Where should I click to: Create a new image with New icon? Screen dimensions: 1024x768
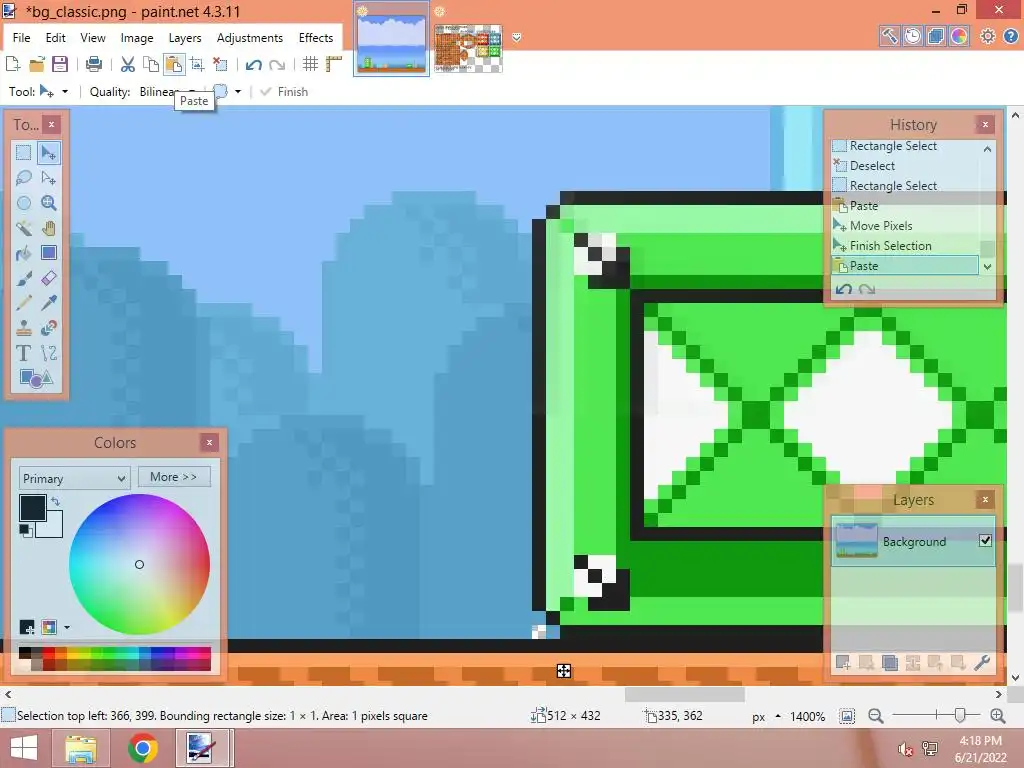[13, 64]
